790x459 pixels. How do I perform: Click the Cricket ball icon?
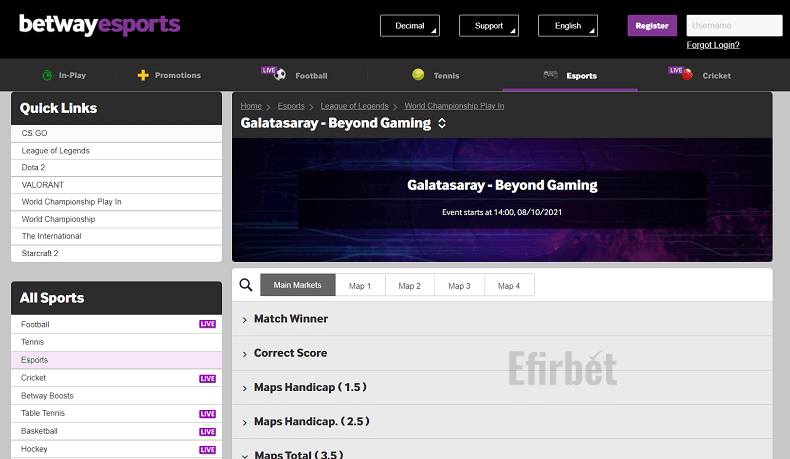click(x=687, y=75)
